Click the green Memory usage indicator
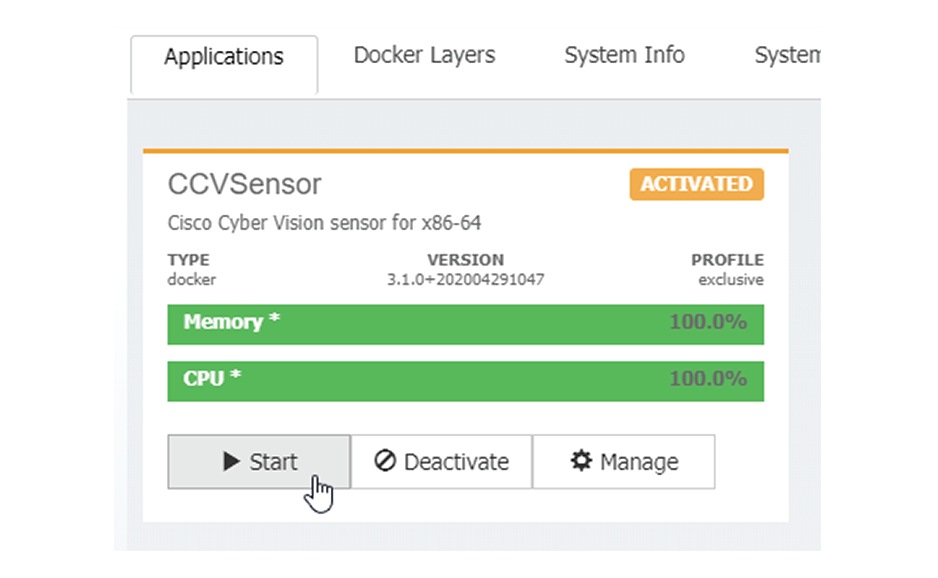The height and width of the screenshot is (578, 938). click(x=465, y=323)
